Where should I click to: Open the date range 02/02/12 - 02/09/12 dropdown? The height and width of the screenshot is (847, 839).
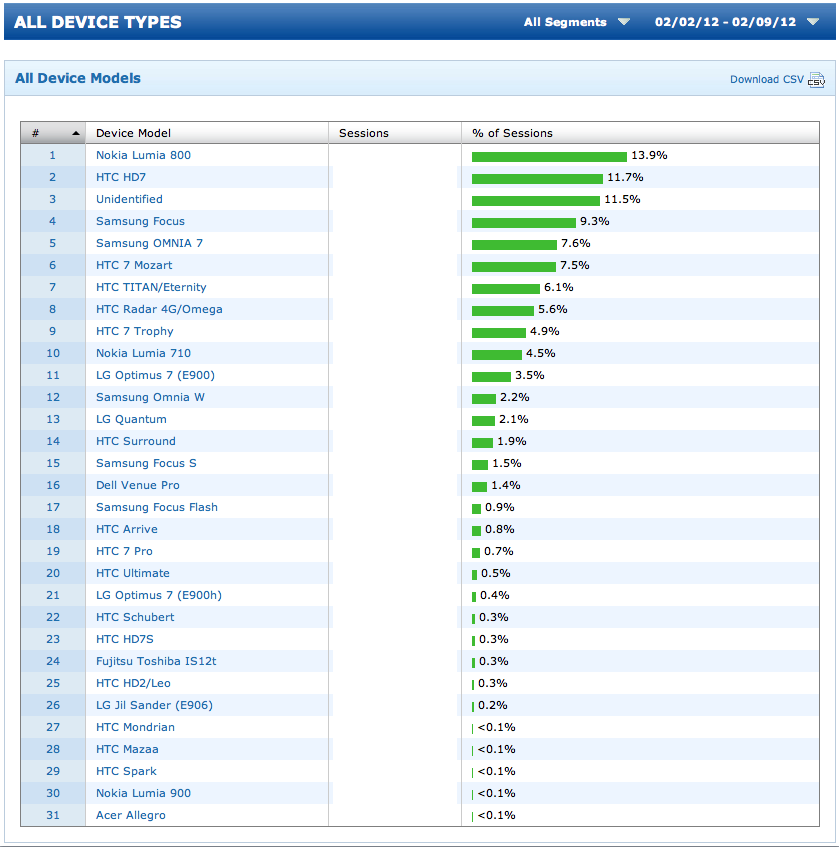click(737, 22)
